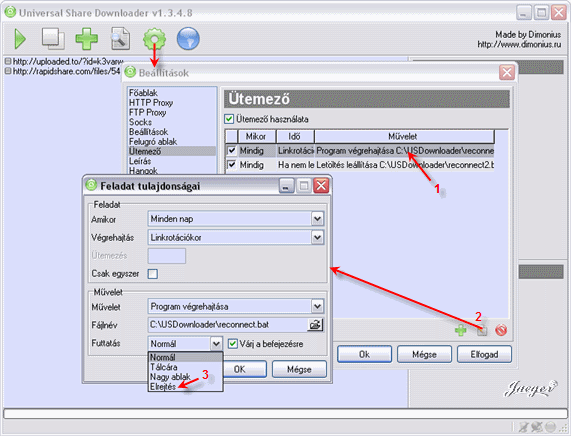Open Socks settings category

[140, 122]
